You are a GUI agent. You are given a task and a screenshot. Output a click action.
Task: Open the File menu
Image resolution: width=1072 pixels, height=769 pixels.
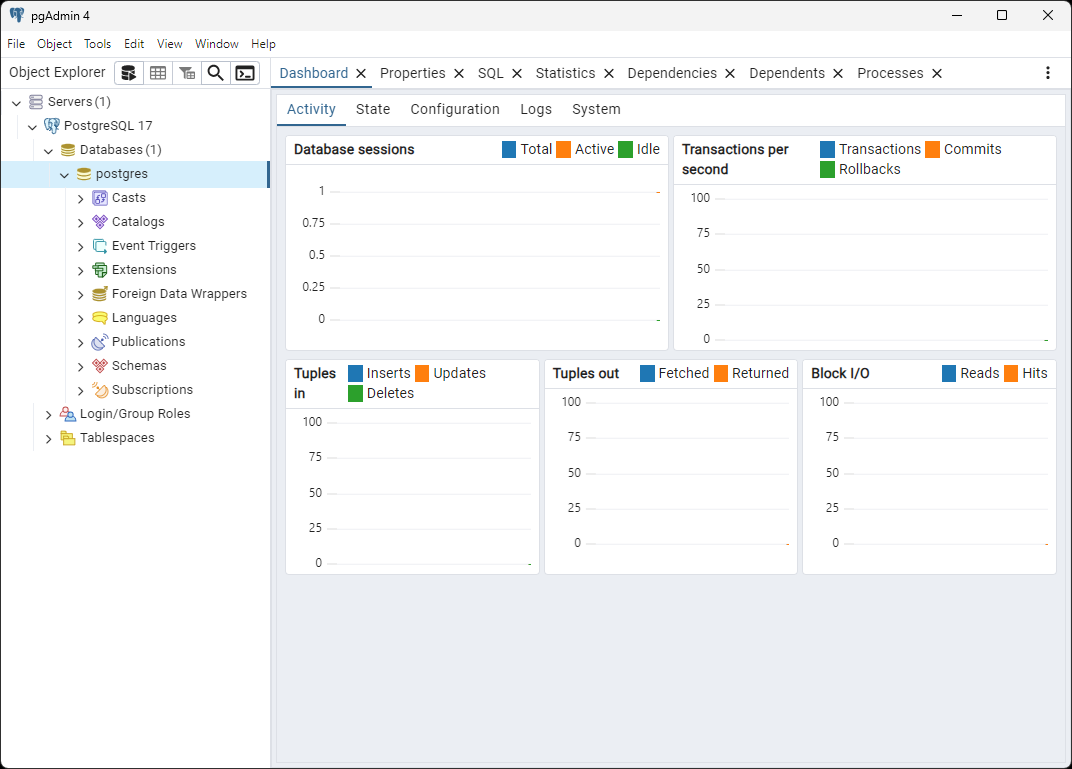pyautogui.click(x=16, y=44)
